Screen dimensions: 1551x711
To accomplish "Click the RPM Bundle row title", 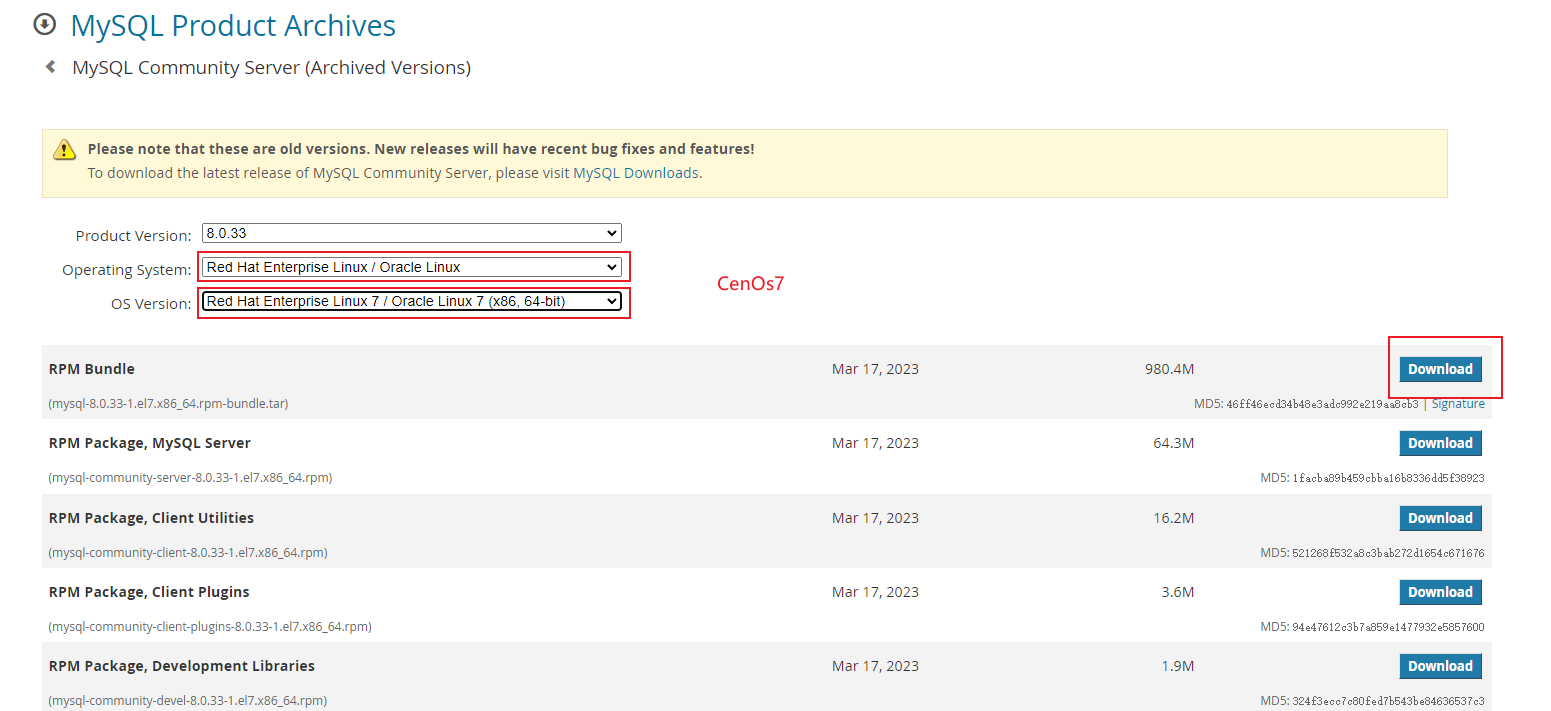I will coord(91,369).
